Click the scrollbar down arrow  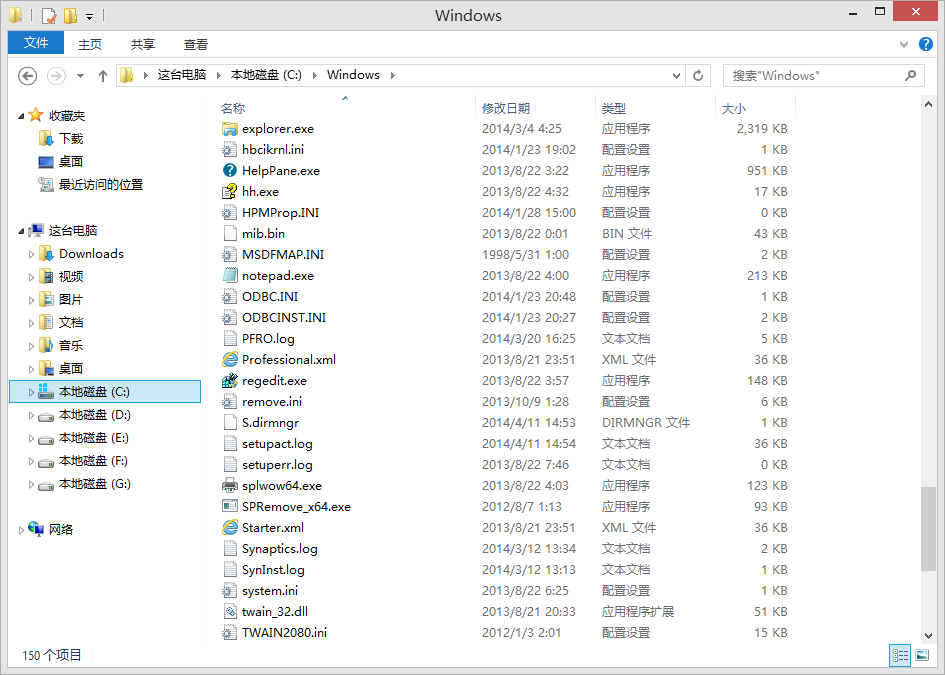click(x=928, y=636)
